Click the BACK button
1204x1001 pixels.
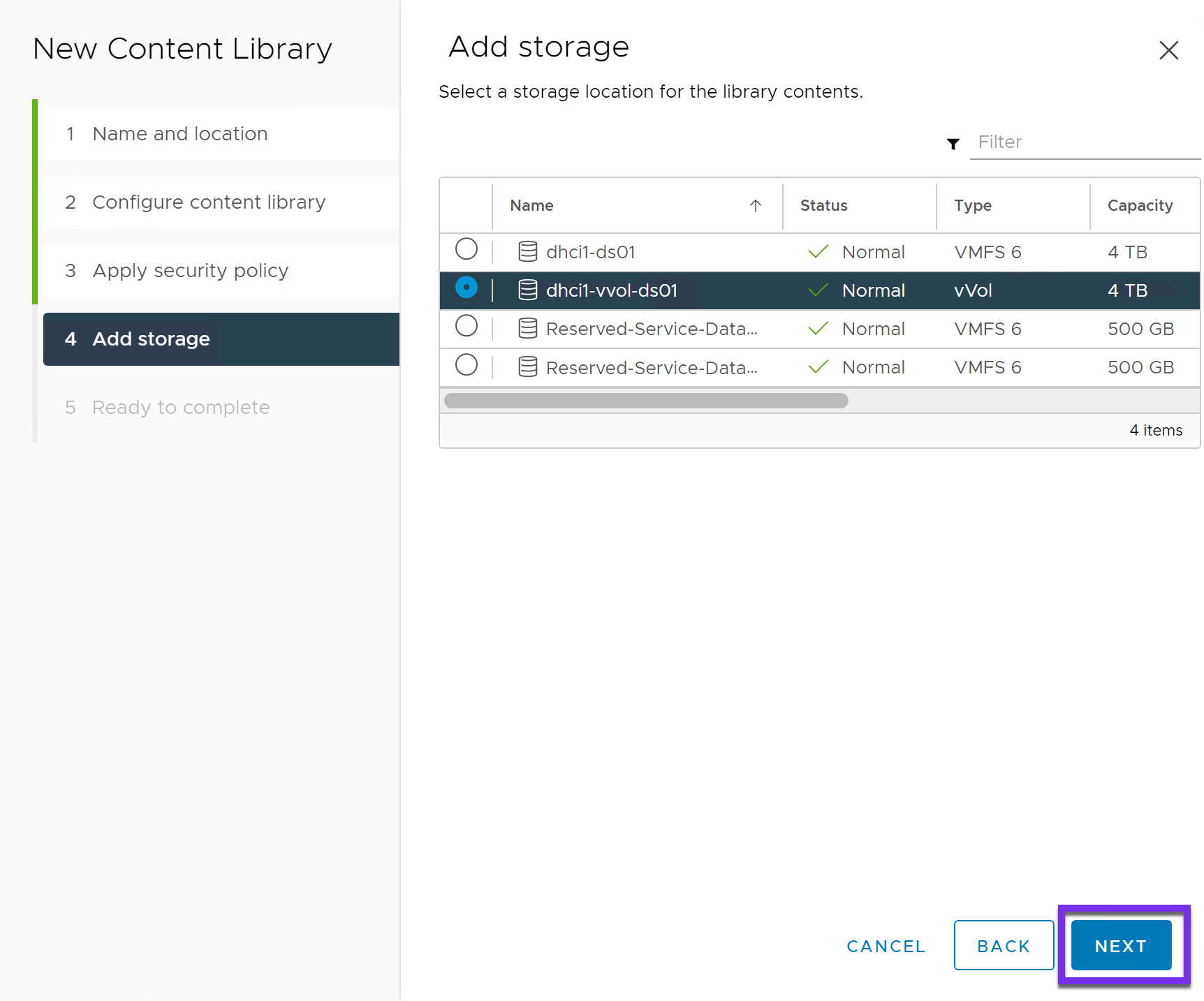coord(1004,945)
